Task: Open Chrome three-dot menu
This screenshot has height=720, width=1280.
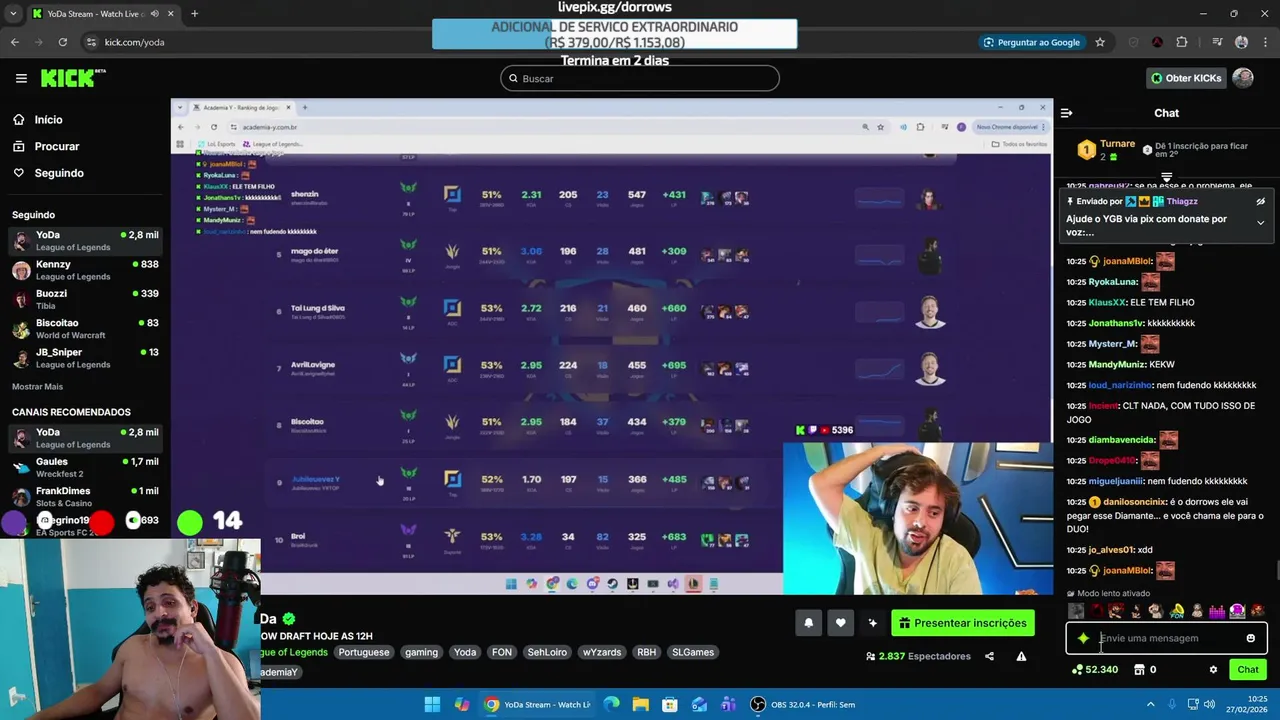Action: click(1265, 42)
